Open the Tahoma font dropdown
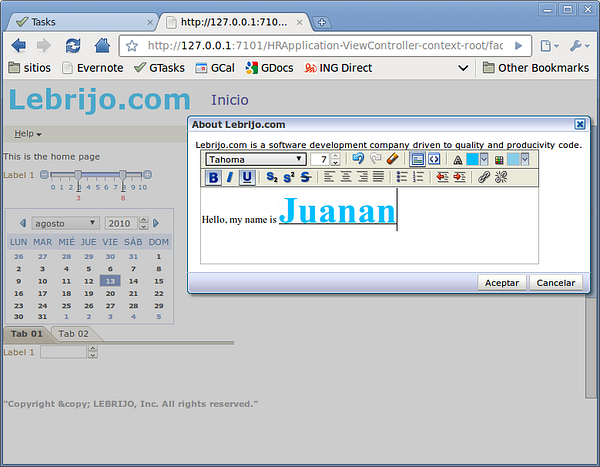The height and width of the screenshot is (467, 600). click(256, 159)
